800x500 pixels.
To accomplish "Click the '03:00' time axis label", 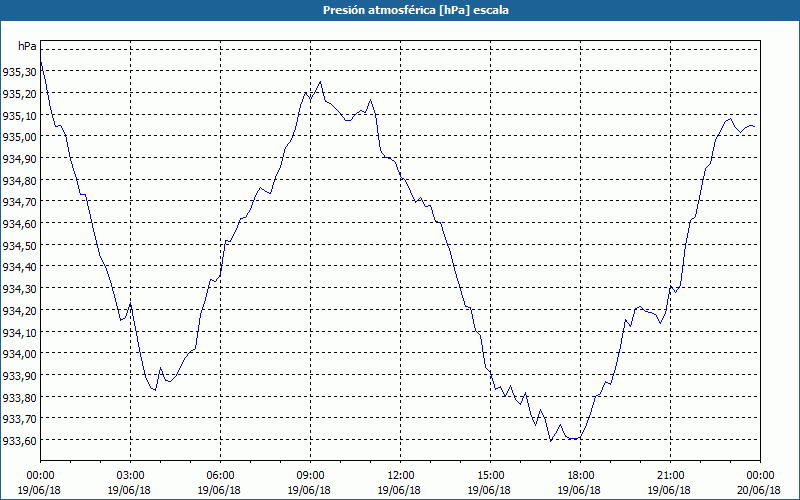I will (130, 476).
